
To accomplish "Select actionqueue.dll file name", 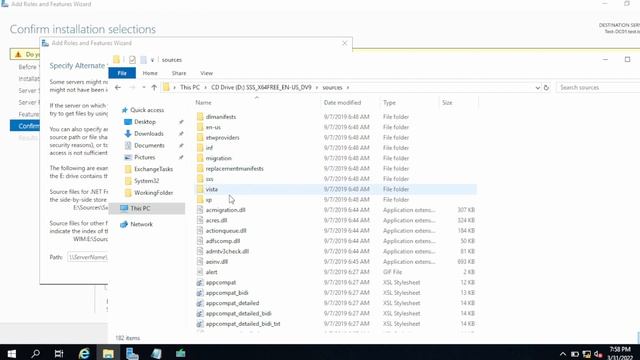I will pos(226,231).
